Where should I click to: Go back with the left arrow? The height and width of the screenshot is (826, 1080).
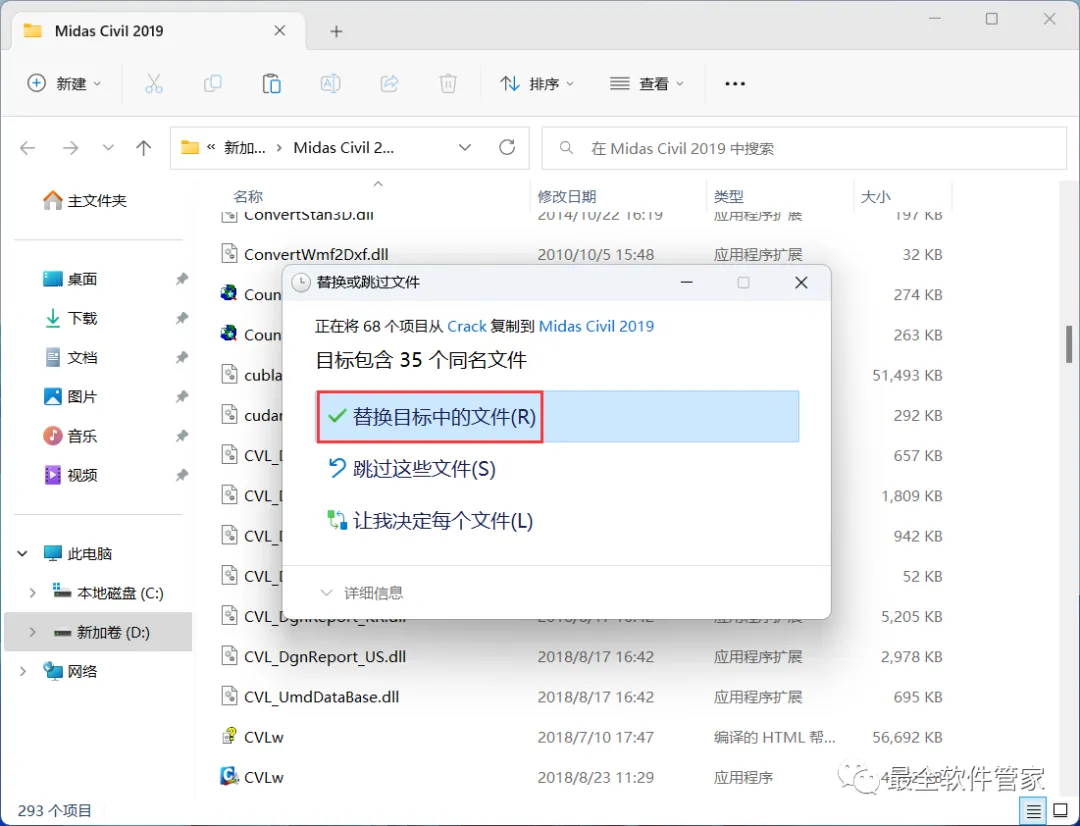(28, 148)
